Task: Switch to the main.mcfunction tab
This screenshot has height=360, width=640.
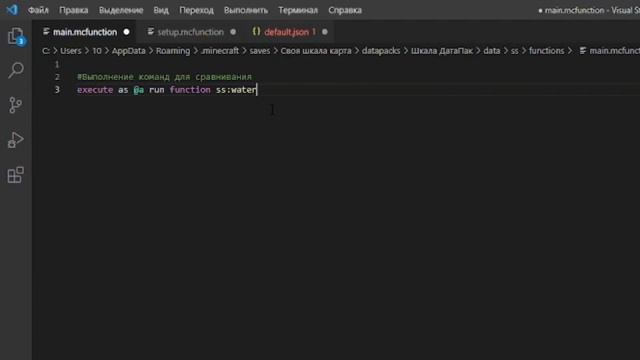Action: [x=85, y=32]
